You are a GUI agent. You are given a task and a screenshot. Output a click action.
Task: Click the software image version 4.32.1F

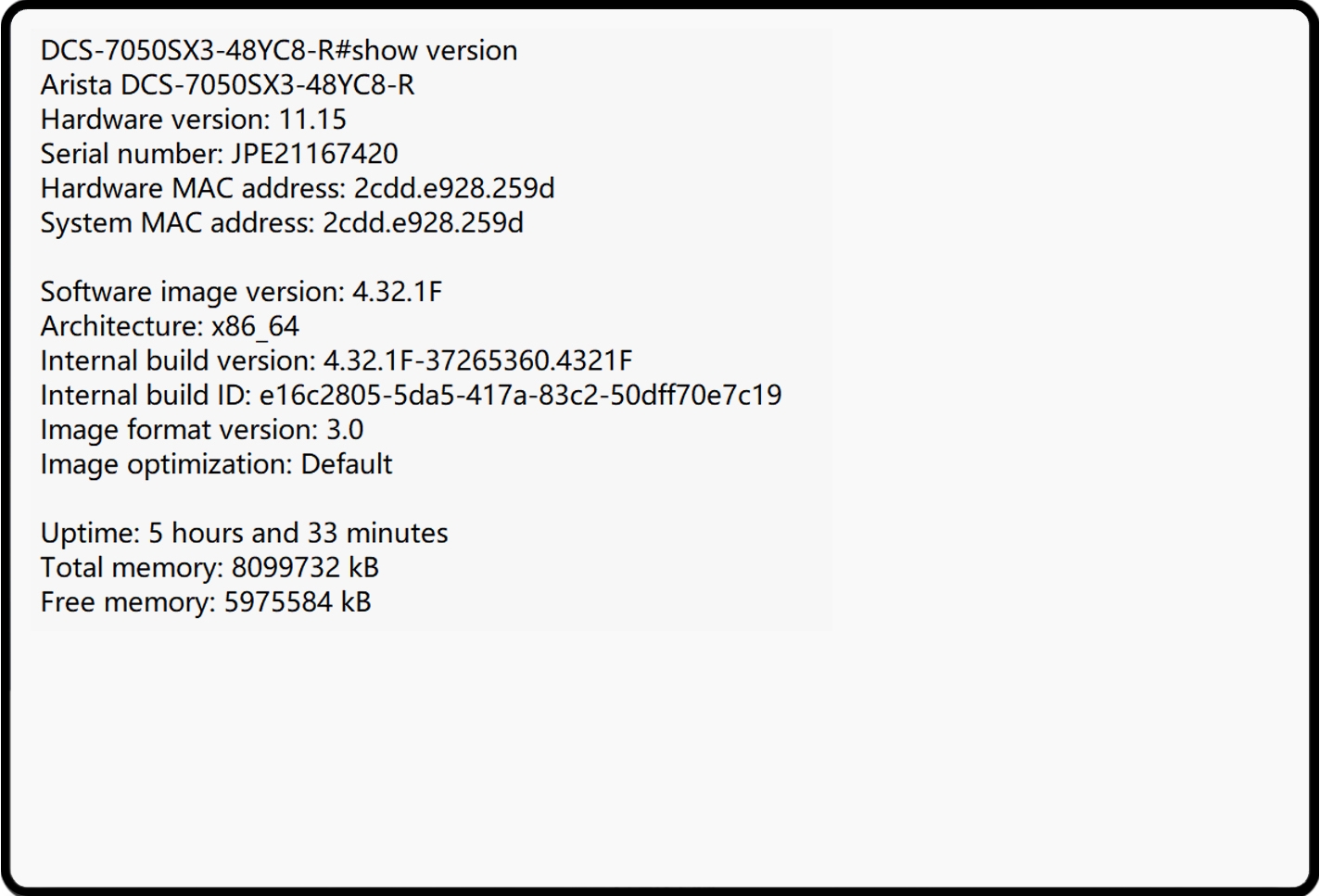point(397,292)
